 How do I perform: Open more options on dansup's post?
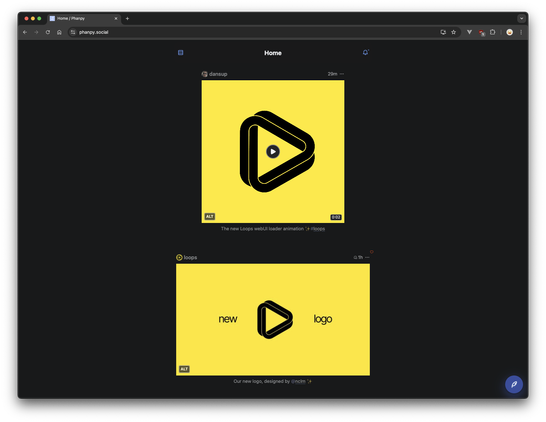pos(342,74)
